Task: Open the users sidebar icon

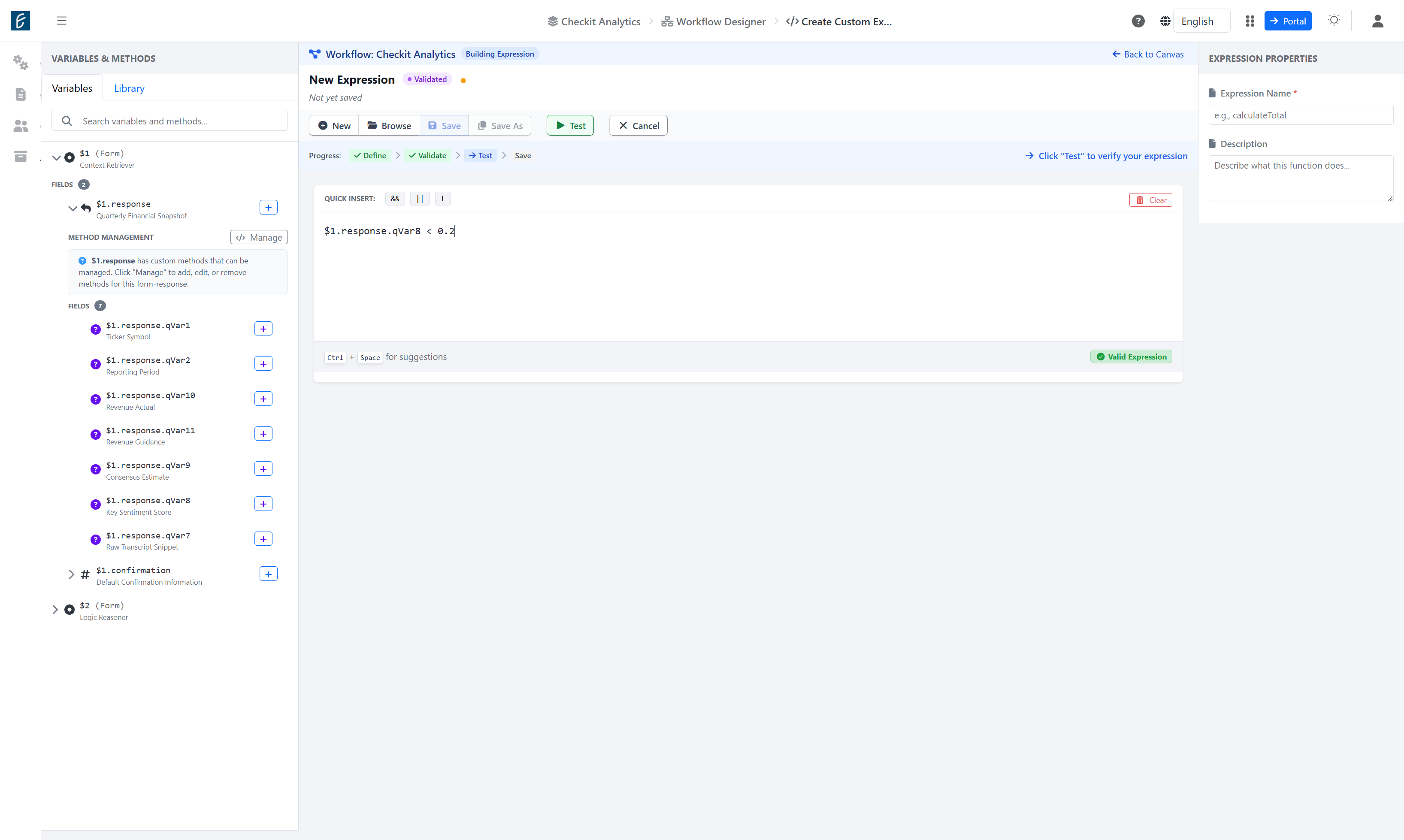Action: tap(20, 126)
